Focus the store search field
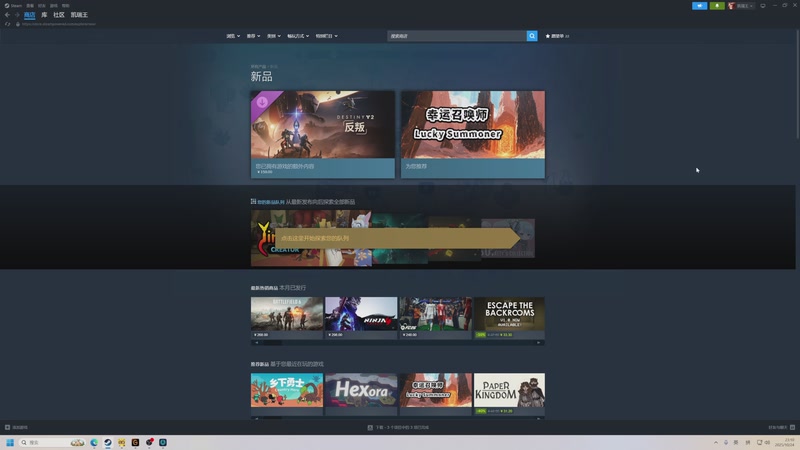This screenshot has width=800, height=450. point(457,36)
